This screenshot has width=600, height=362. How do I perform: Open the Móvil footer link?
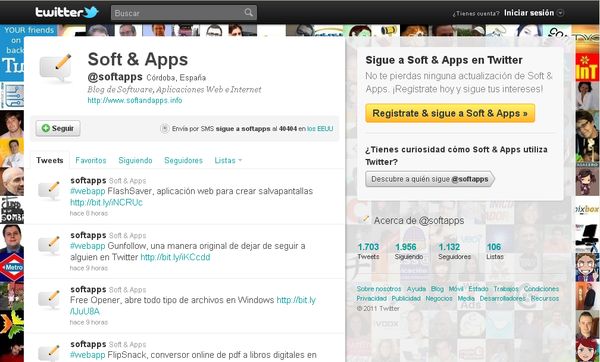(x=456, y=289)
